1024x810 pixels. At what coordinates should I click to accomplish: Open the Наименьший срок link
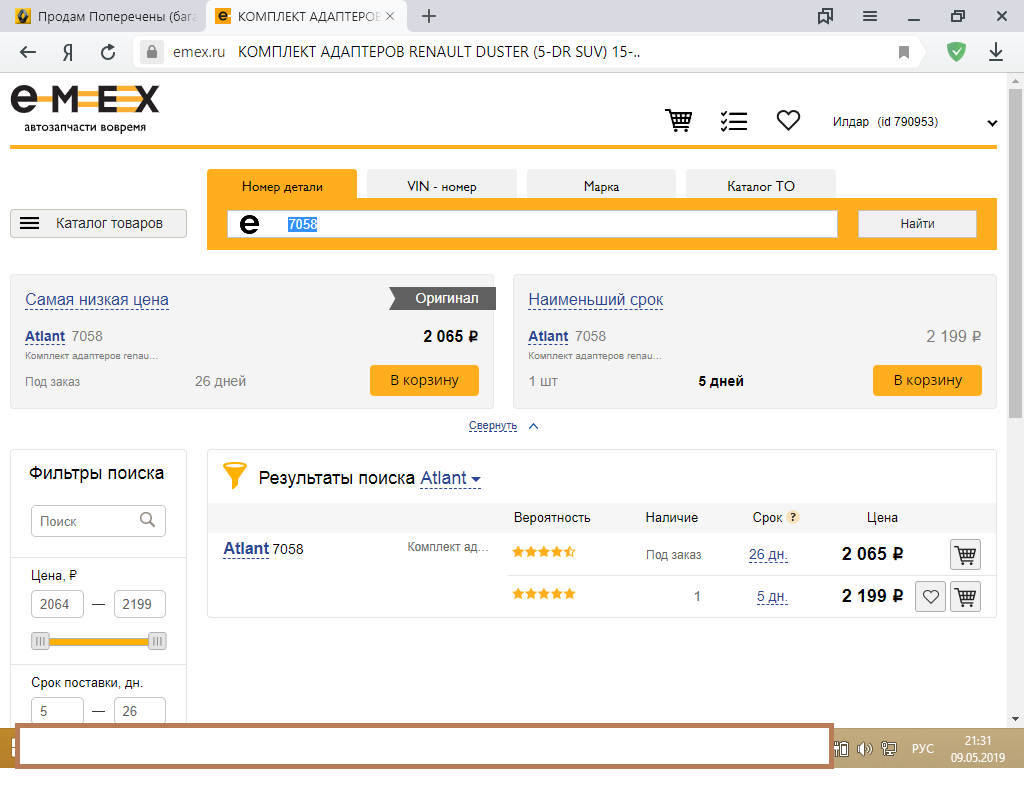pos(596,299)
